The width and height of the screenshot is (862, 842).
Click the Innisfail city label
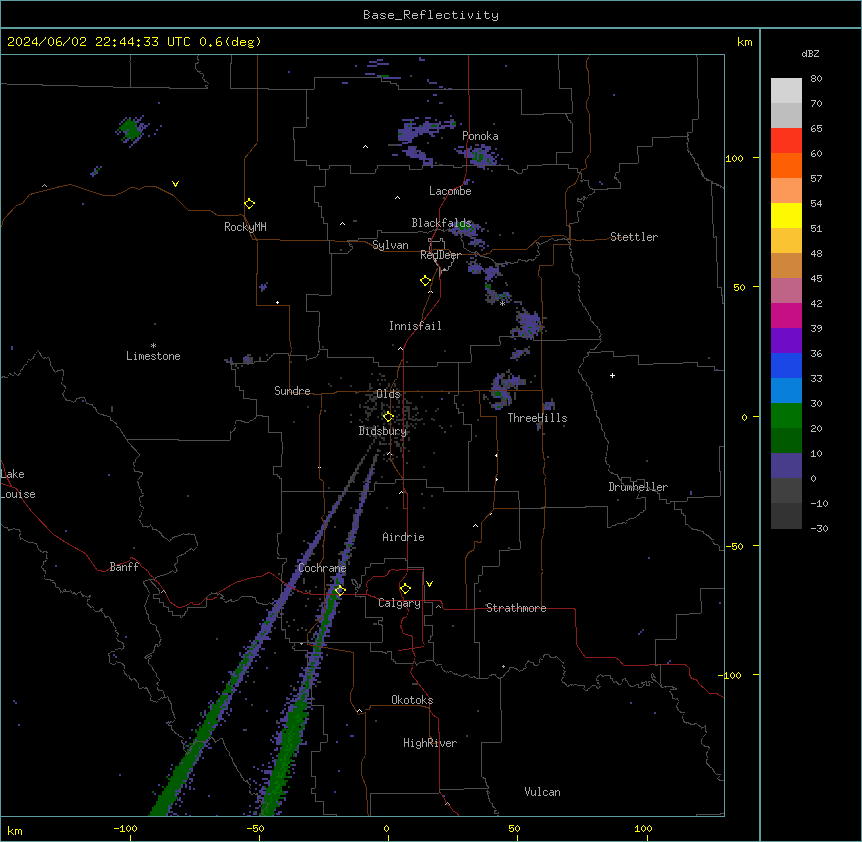pyautogui.click(x=415, y=326)
